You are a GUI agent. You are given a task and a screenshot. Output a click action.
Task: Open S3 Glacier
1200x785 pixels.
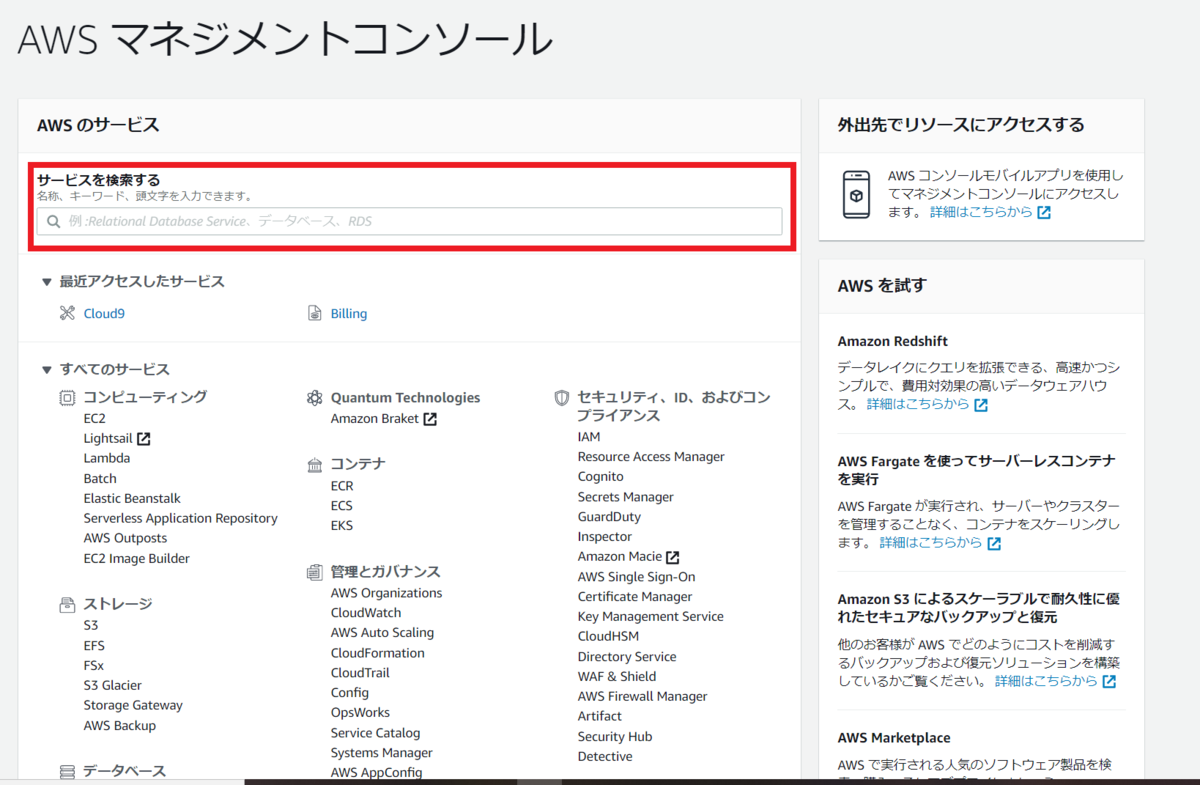(113, 685)
